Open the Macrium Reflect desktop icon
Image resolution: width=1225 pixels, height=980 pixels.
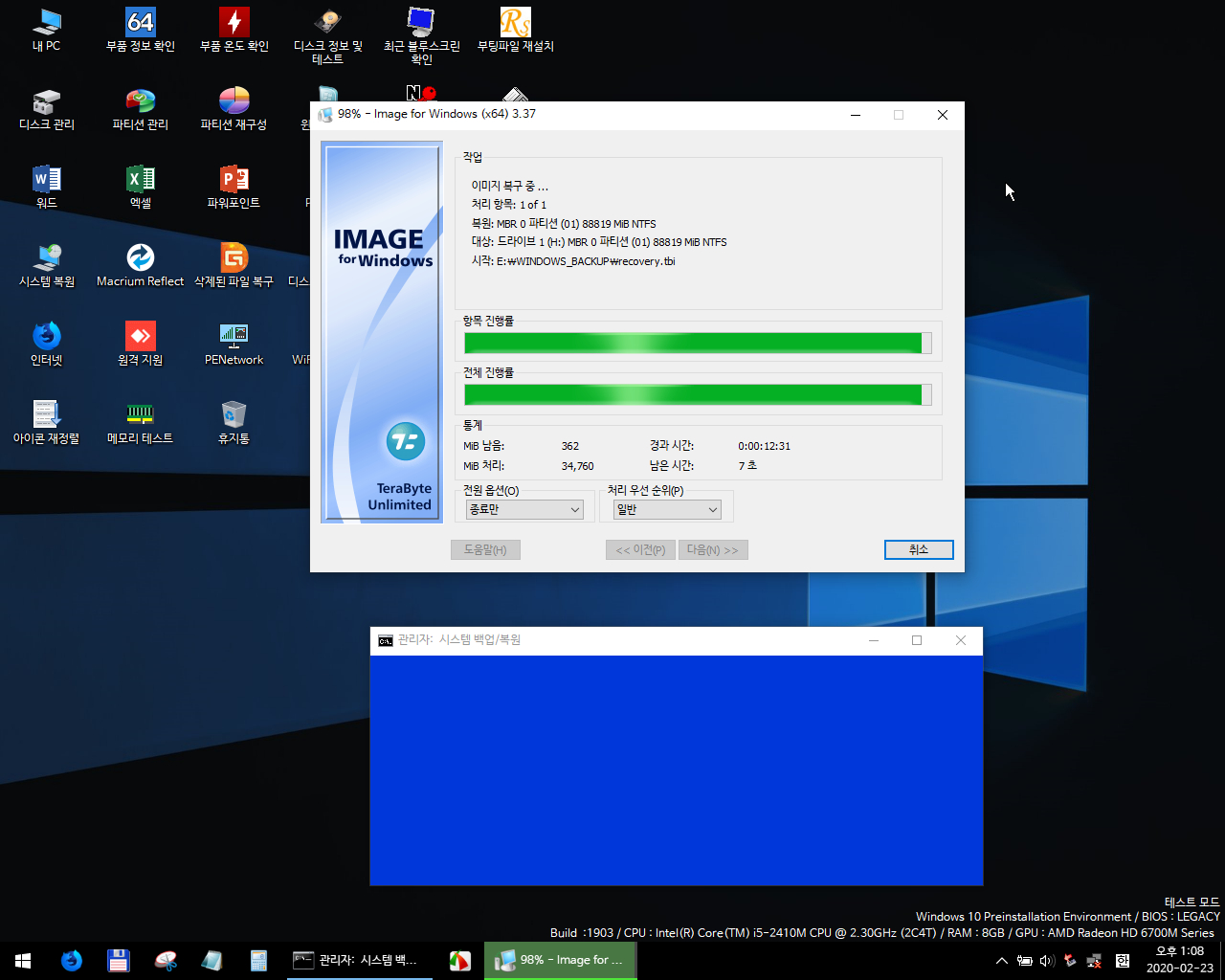tap(141, 266)
